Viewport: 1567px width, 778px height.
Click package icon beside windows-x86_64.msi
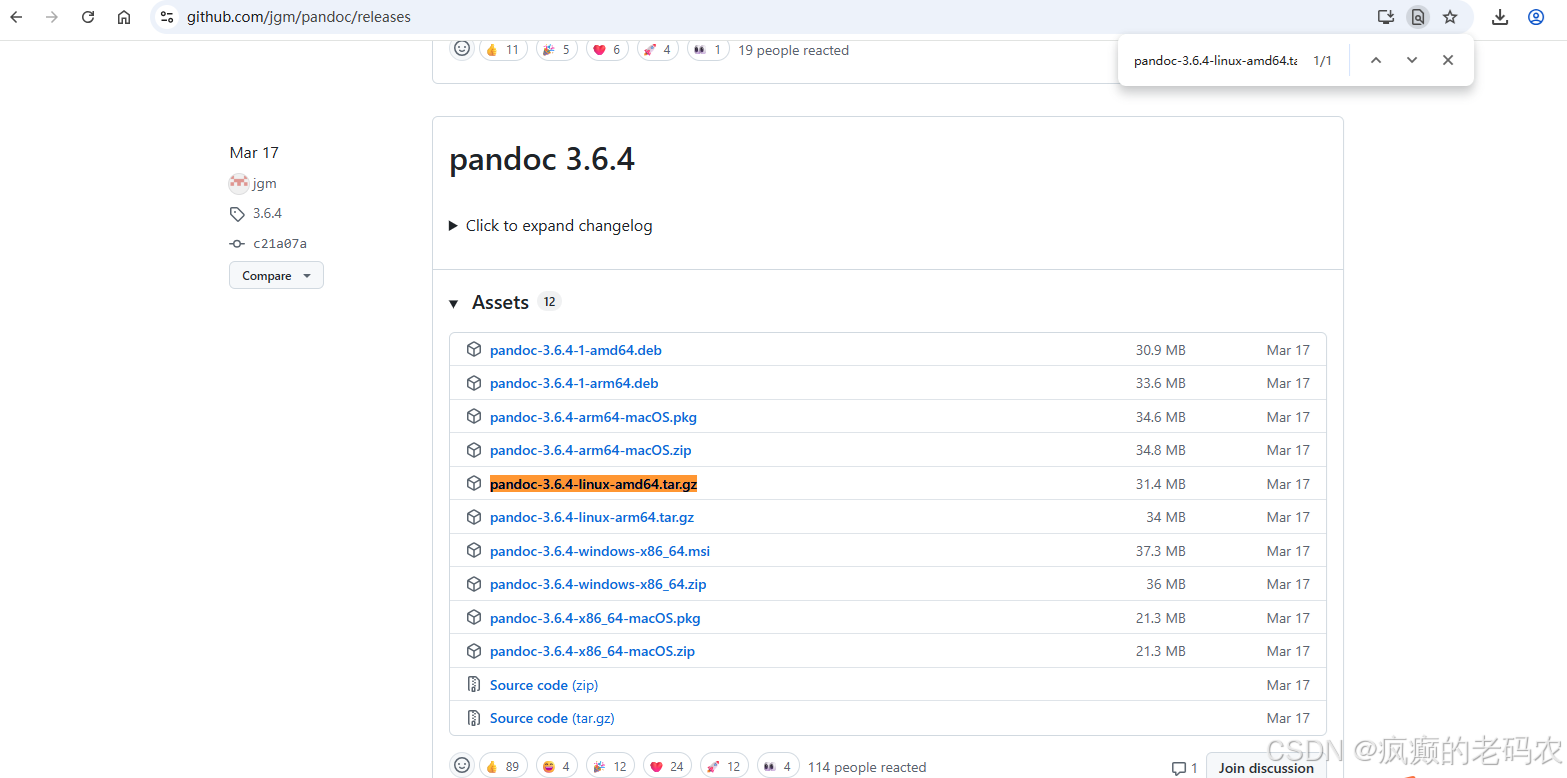click(x=474, y=550)
